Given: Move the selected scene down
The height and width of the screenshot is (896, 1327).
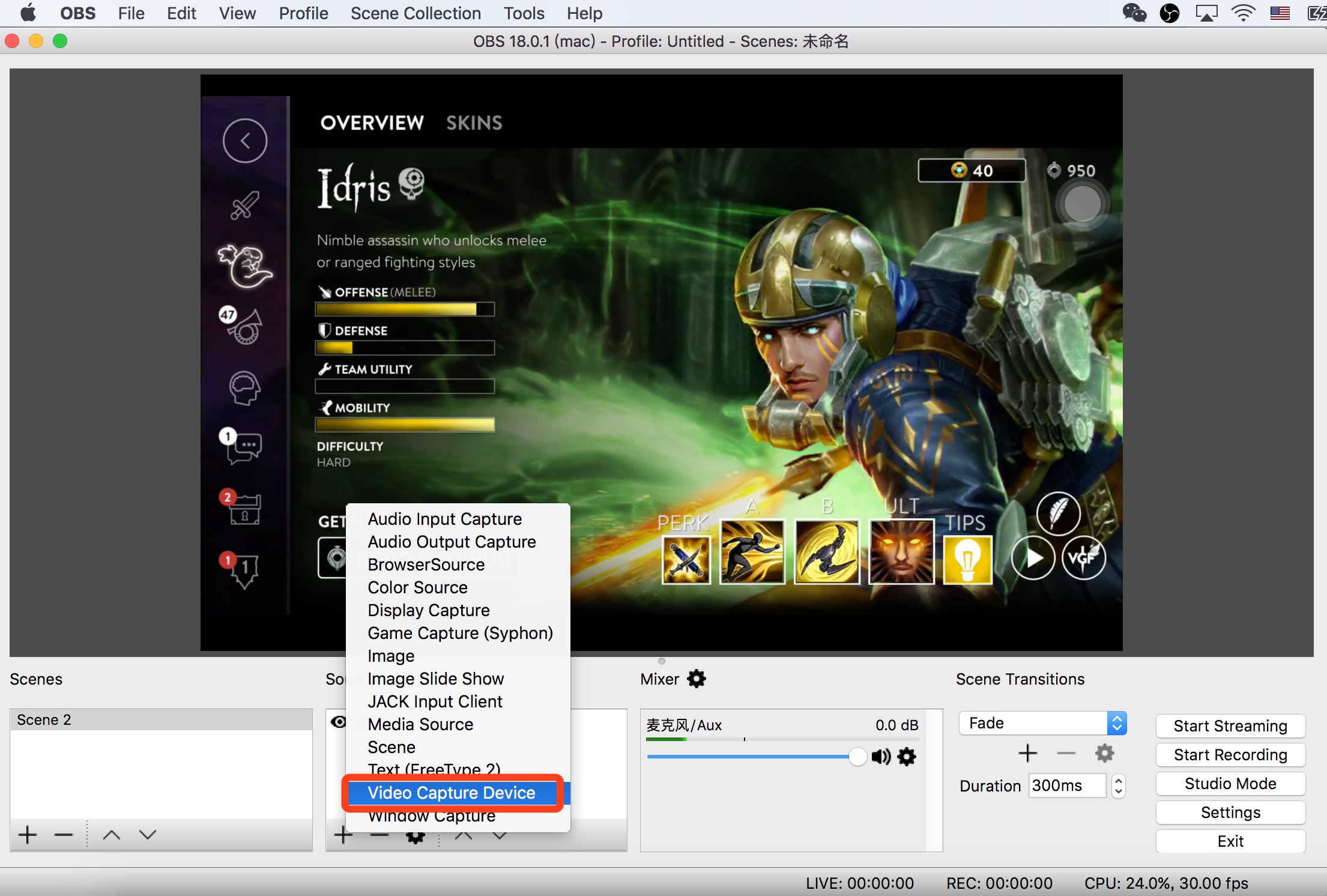Looking at the screenshot, I should [x=146, y=834].
